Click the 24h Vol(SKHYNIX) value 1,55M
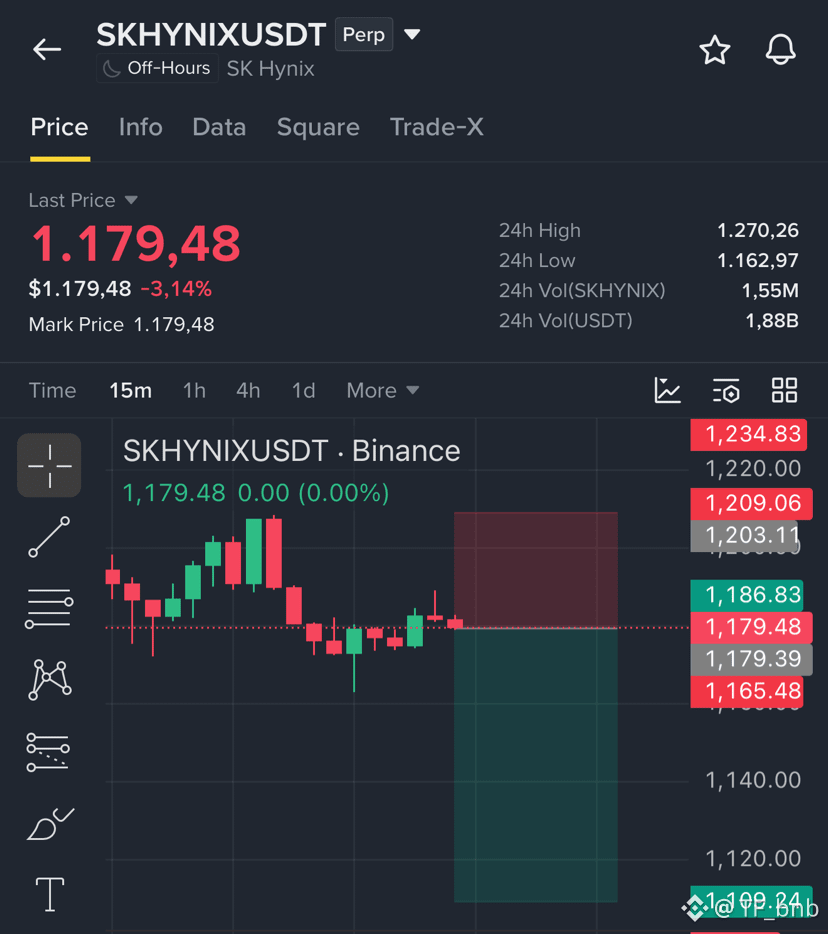The image size is (828, 934). point(770,291)
